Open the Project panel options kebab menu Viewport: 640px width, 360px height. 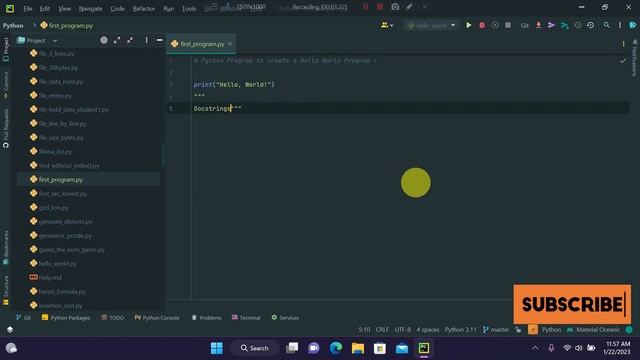click(147, 40)
